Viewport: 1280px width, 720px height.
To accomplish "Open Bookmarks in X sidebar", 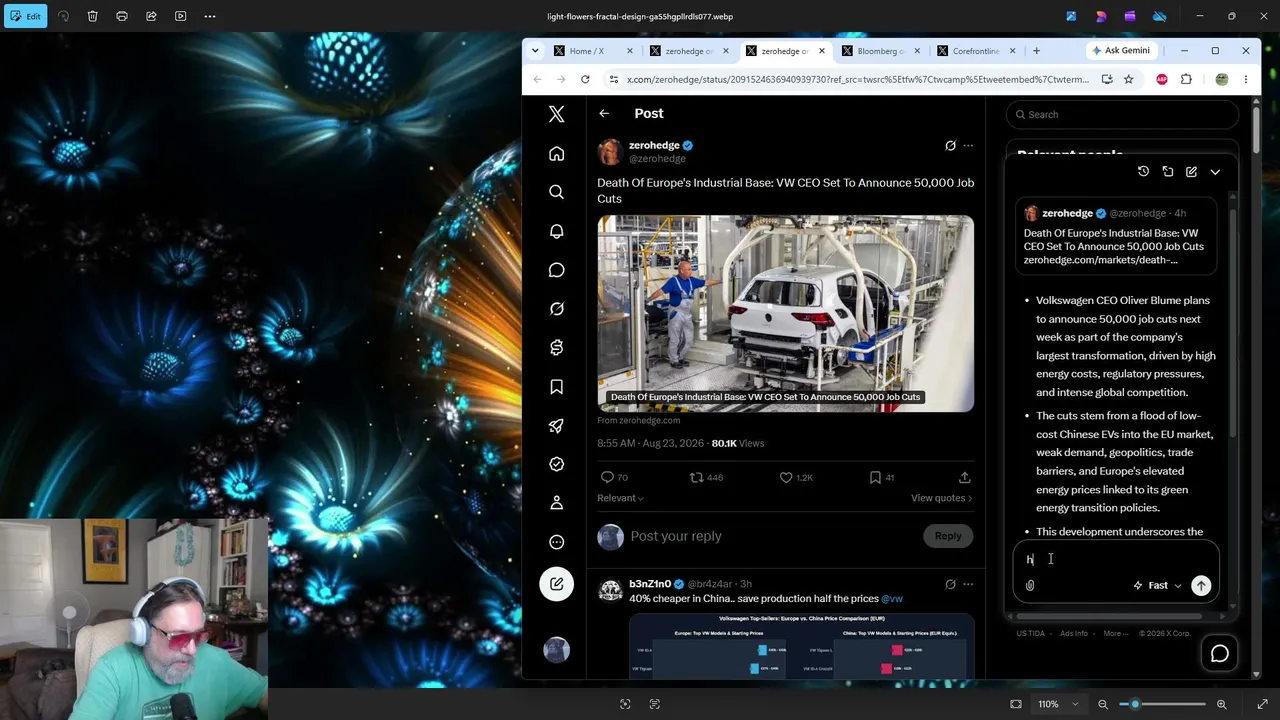I will (557, 387).
